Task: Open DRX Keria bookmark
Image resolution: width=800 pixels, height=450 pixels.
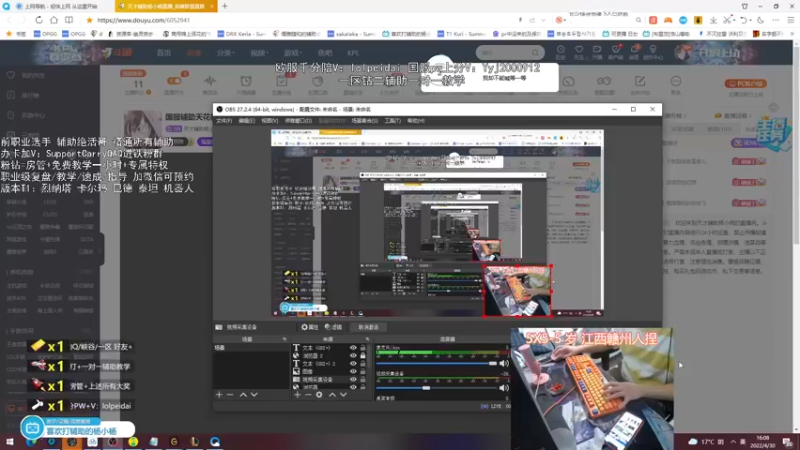Action: coord(241,34)
